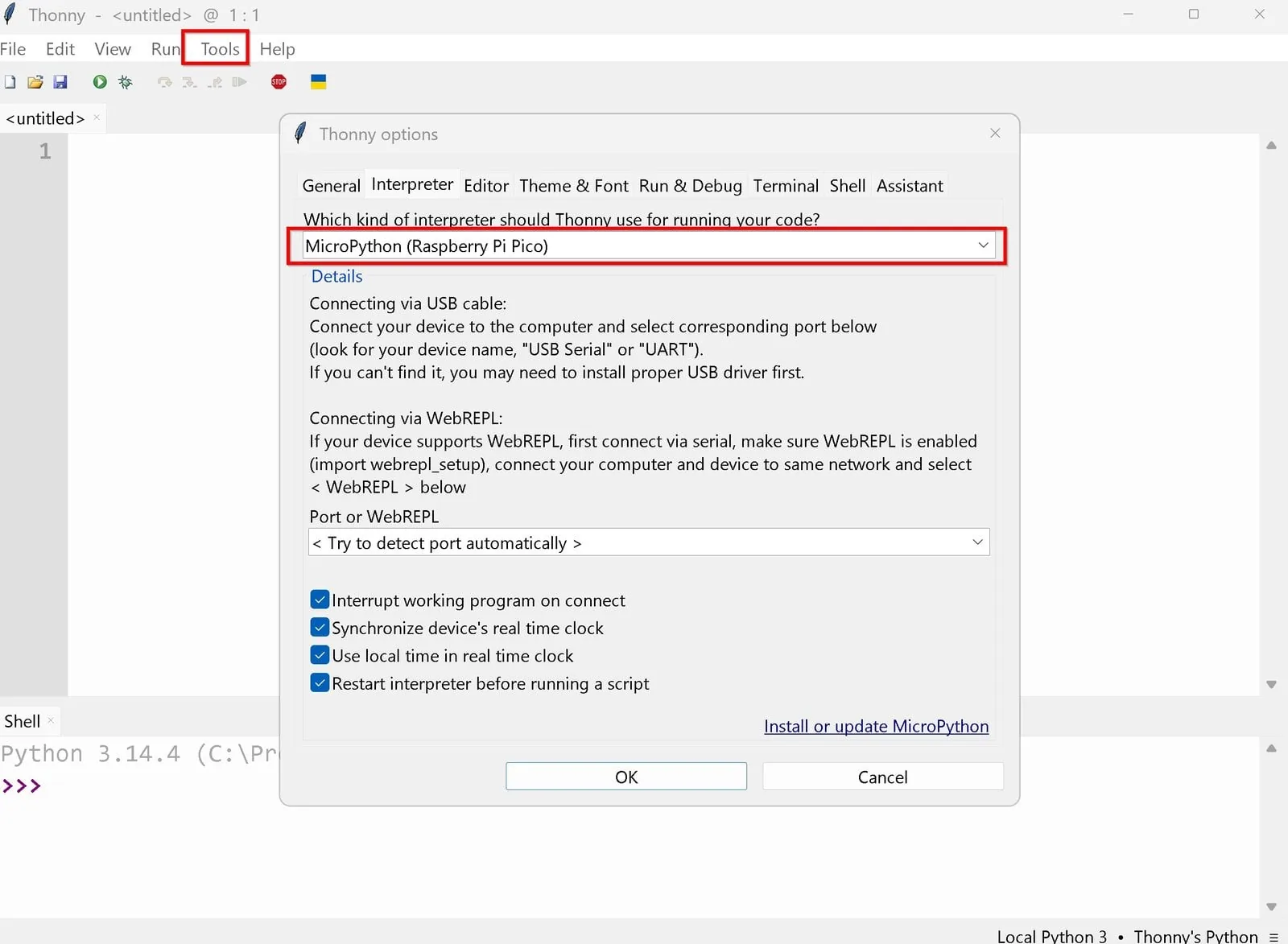Switch to the Editor options tab

(x=486, y=186)
